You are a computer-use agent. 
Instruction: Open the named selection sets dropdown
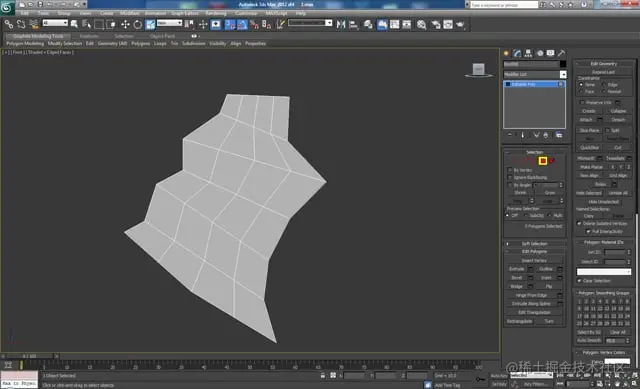[x=310, y=23]
